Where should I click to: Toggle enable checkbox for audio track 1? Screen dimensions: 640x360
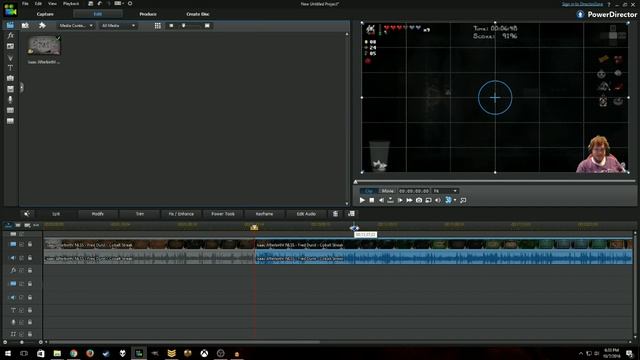[x=22, y=258]
